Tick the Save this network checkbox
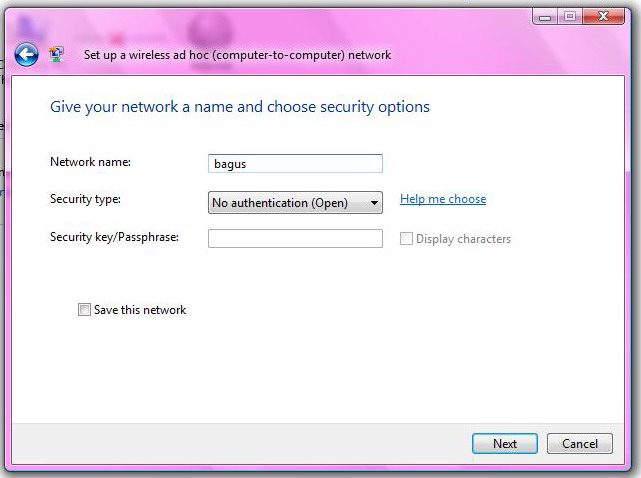 84,310
